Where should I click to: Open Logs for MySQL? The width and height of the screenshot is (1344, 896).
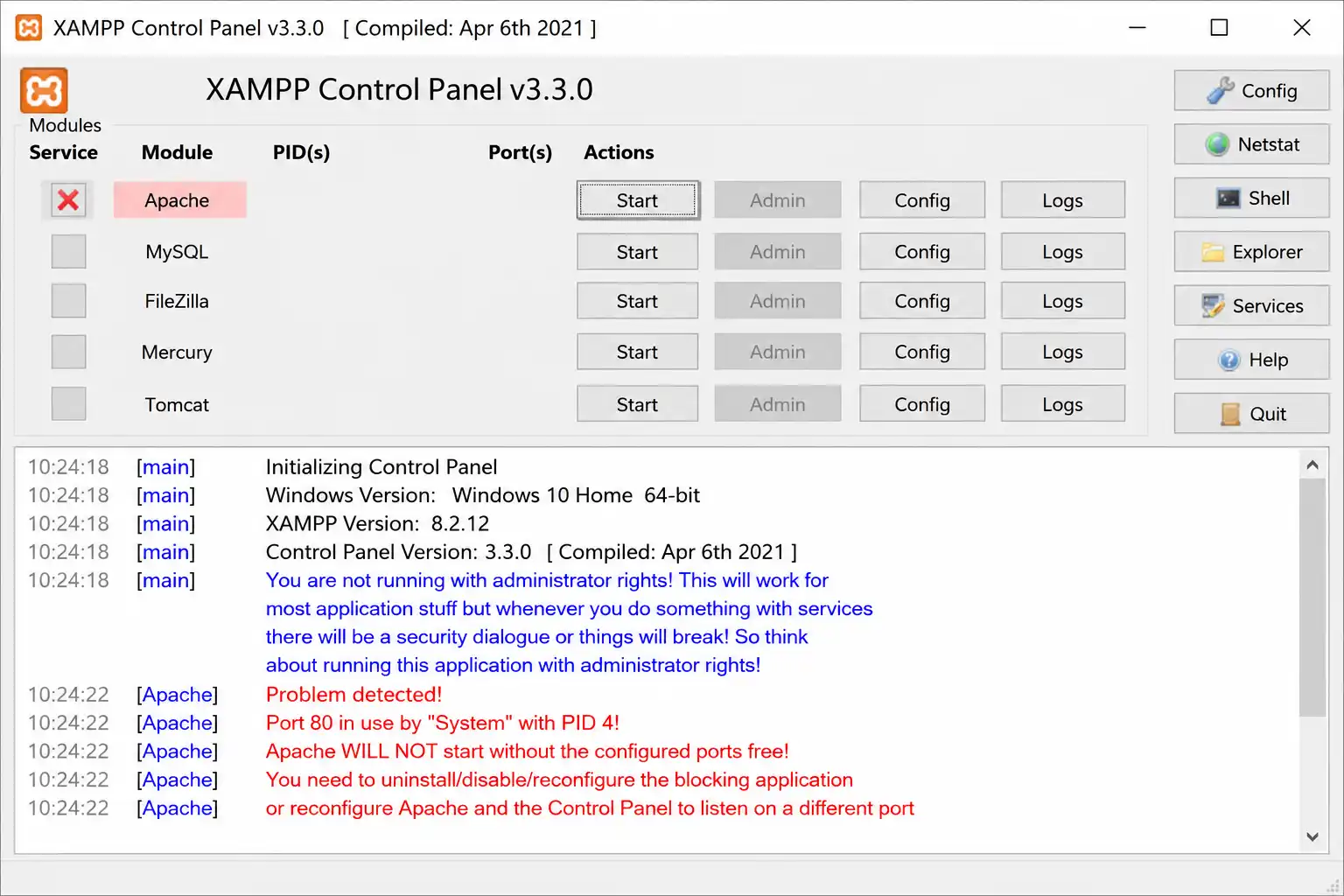coord(1062,252)
